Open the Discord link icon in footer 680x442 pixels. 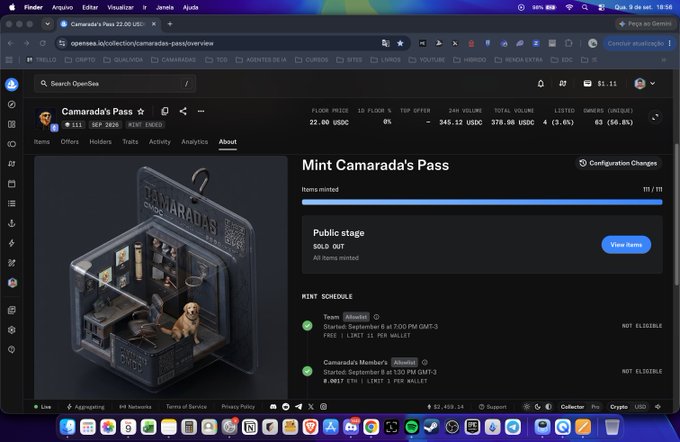(273, 407)
